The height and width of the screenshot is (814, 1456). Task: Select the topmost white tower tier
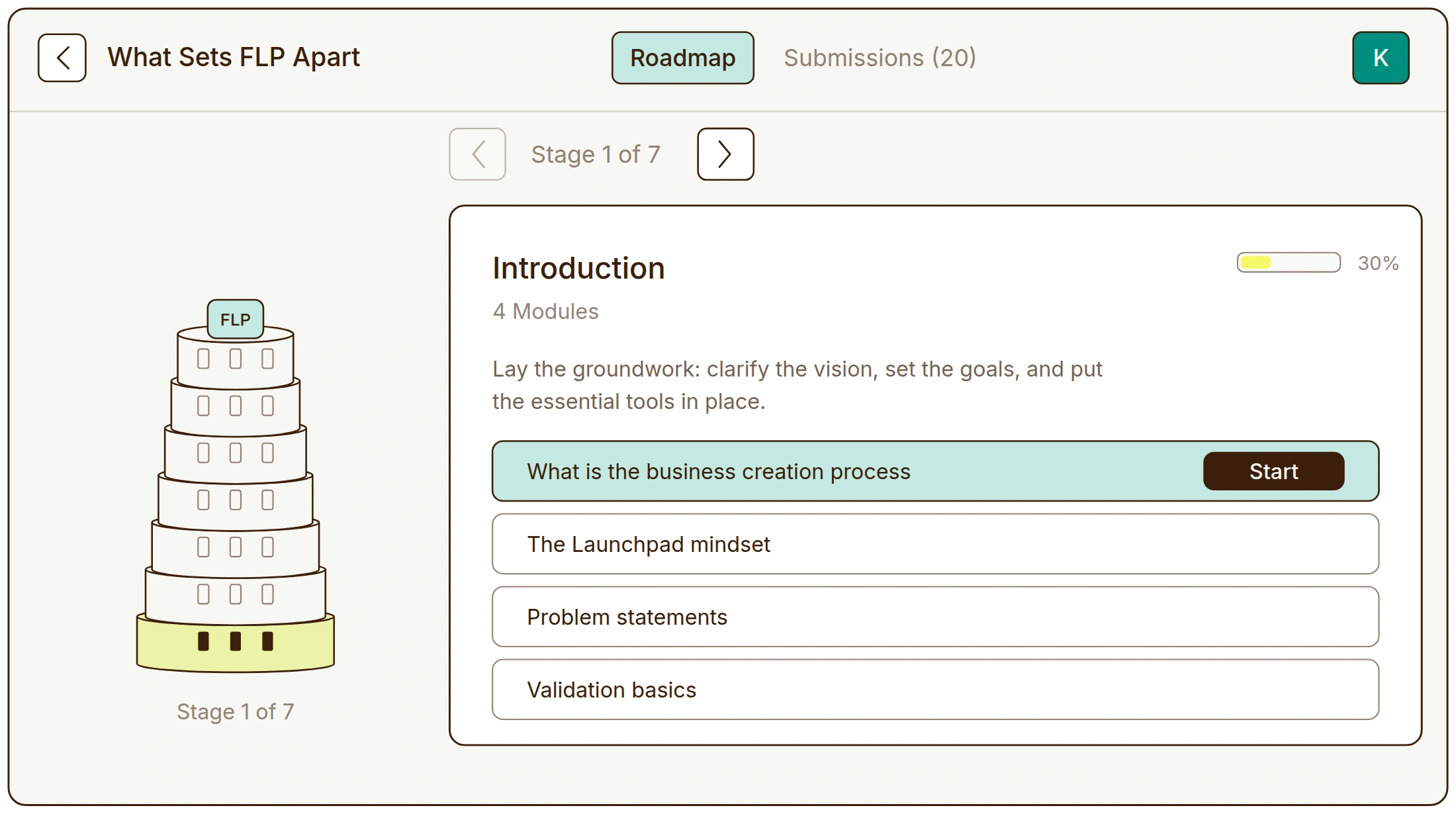pos(236,358)
